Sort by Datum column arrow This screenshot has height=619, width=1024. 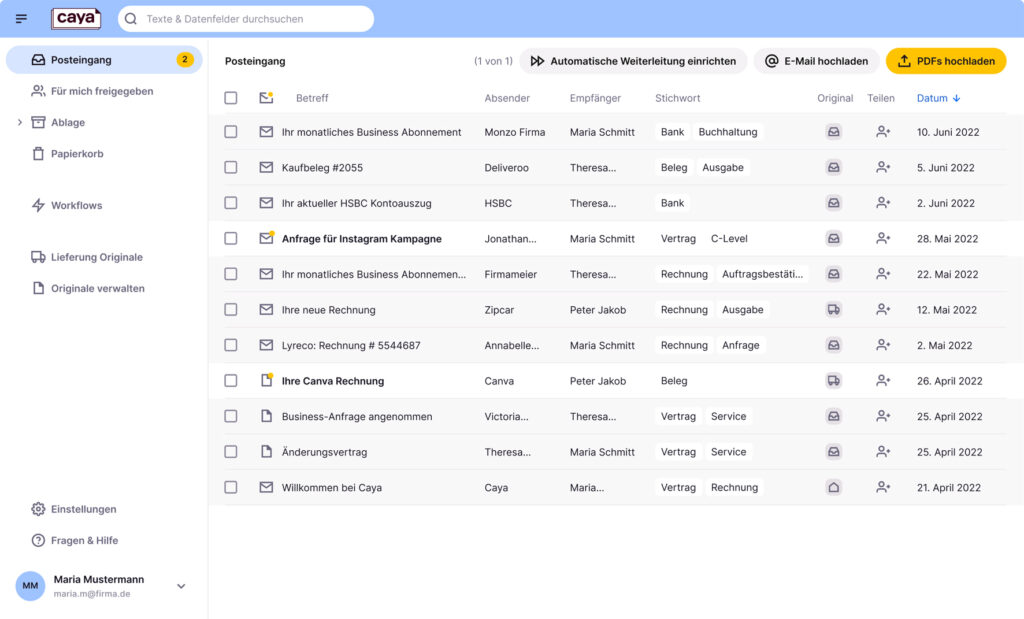click(x=957, y=98)
